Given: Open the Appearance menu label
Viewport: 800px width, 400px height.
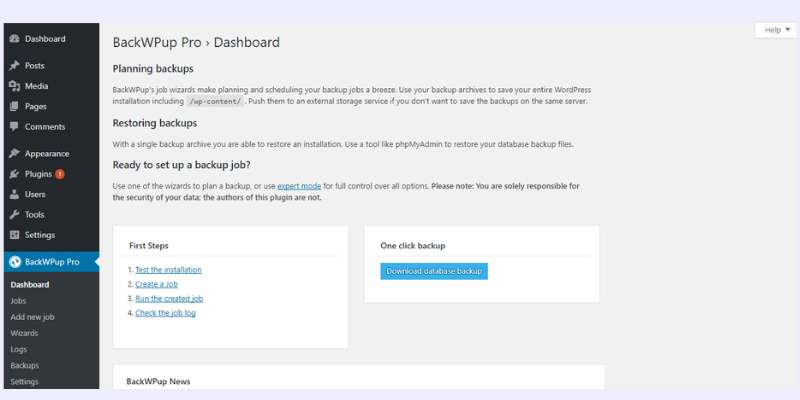Looking at the screenshot, I should [x=47, y=154].
